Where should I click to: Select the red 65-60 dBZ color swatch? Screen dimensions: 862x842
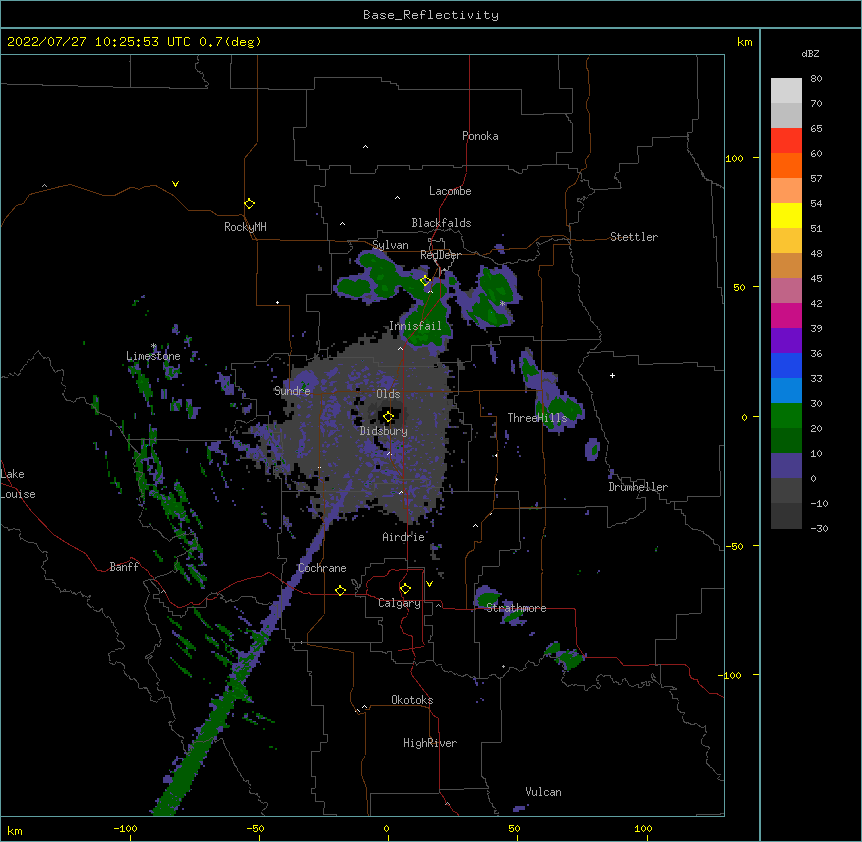pos(786,141)
